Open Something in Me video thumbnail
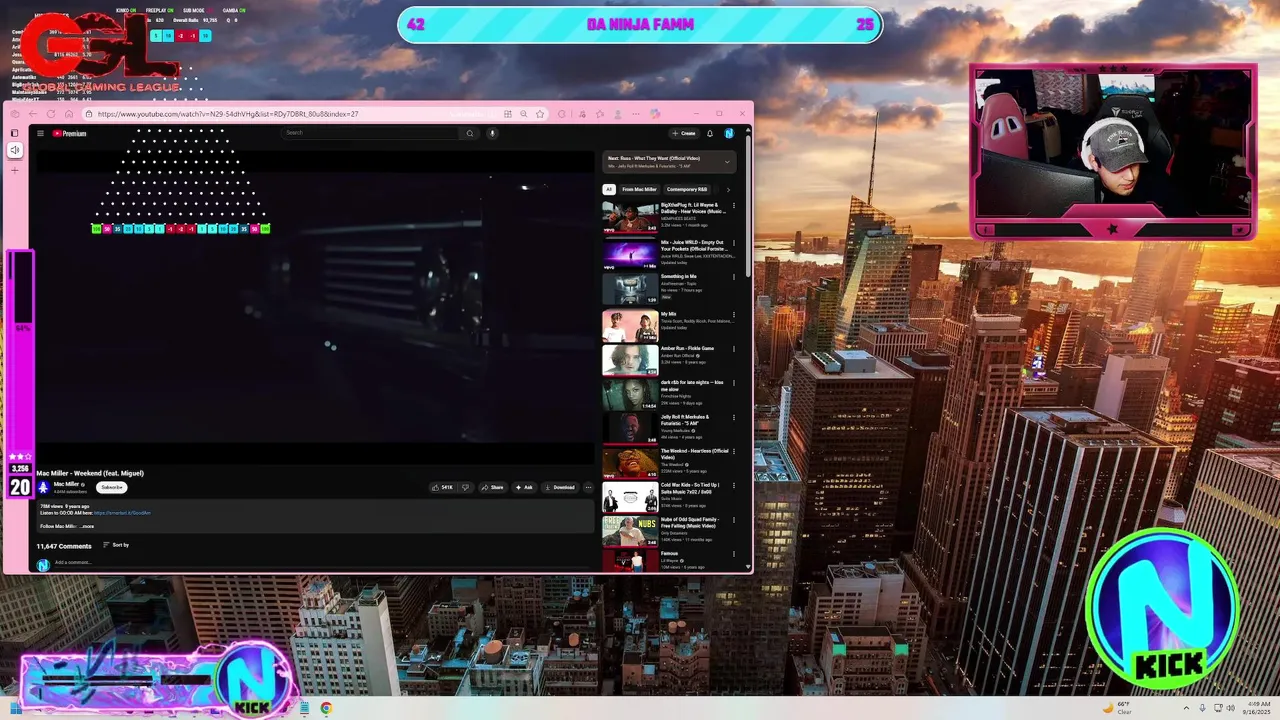 pos(630,289)
